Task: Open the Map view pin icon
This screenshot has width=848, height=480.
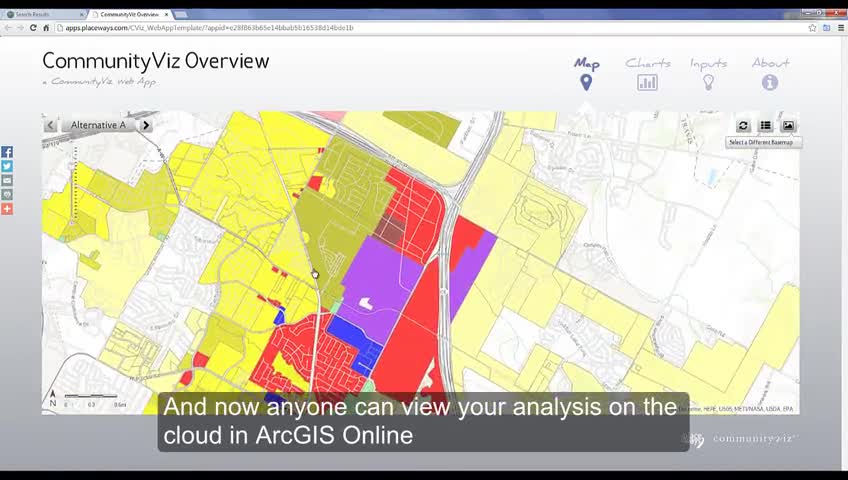Action: pos(586,83)
